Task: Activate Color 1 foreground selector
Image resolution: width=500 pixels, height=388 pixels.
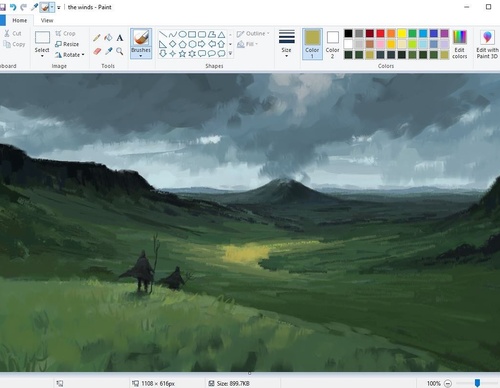Action: coord(312,44)
